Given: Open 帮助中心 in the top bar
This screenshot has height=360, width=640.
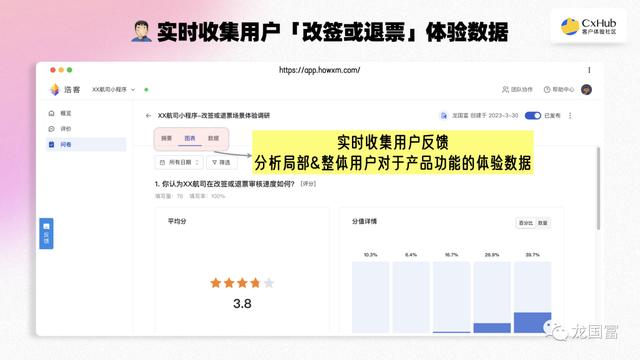Looking at the screenshot, I should pyautogui.click(x=559, y=89).
